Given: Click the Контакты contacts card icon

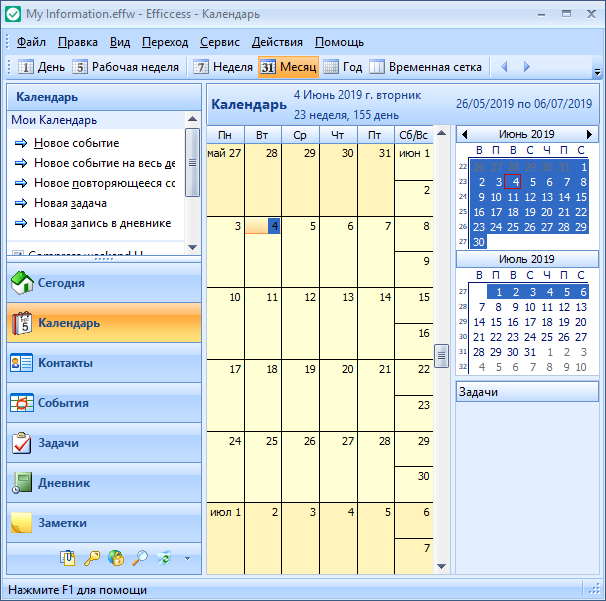Looking at the screenshot, I should tap(22, 363).
